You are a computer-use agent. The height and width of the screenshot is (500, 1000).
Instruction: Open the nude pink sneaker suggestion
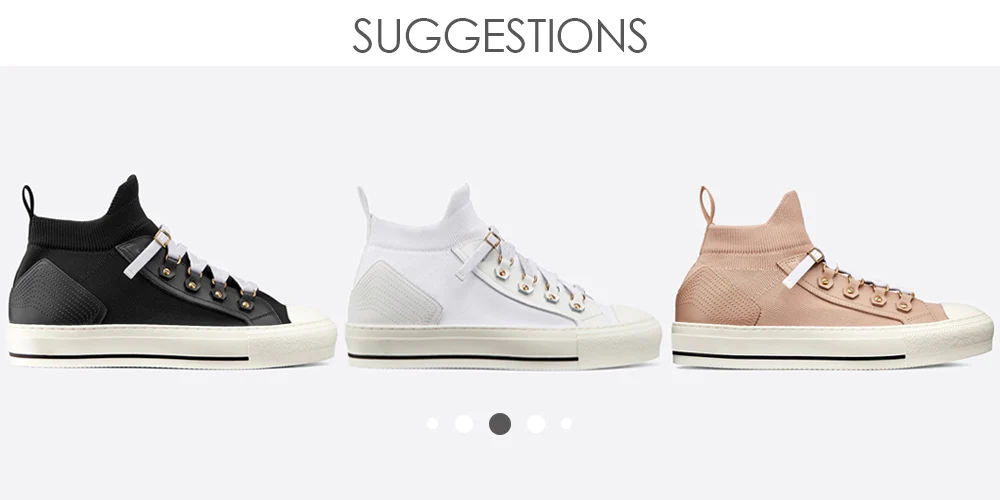pyautogui.click(x=832, y=277)
